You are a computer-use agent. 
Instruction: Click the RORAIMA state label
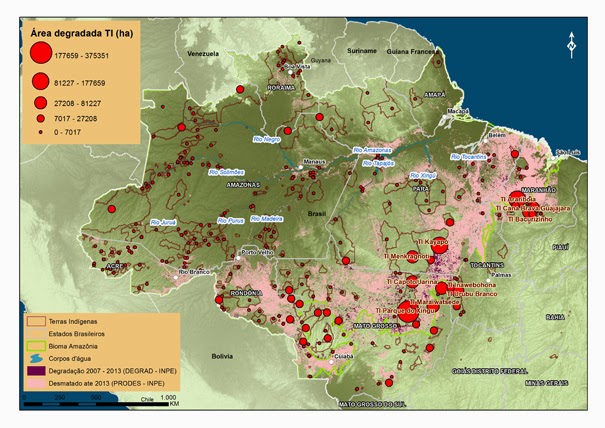[x=281, y=88]
